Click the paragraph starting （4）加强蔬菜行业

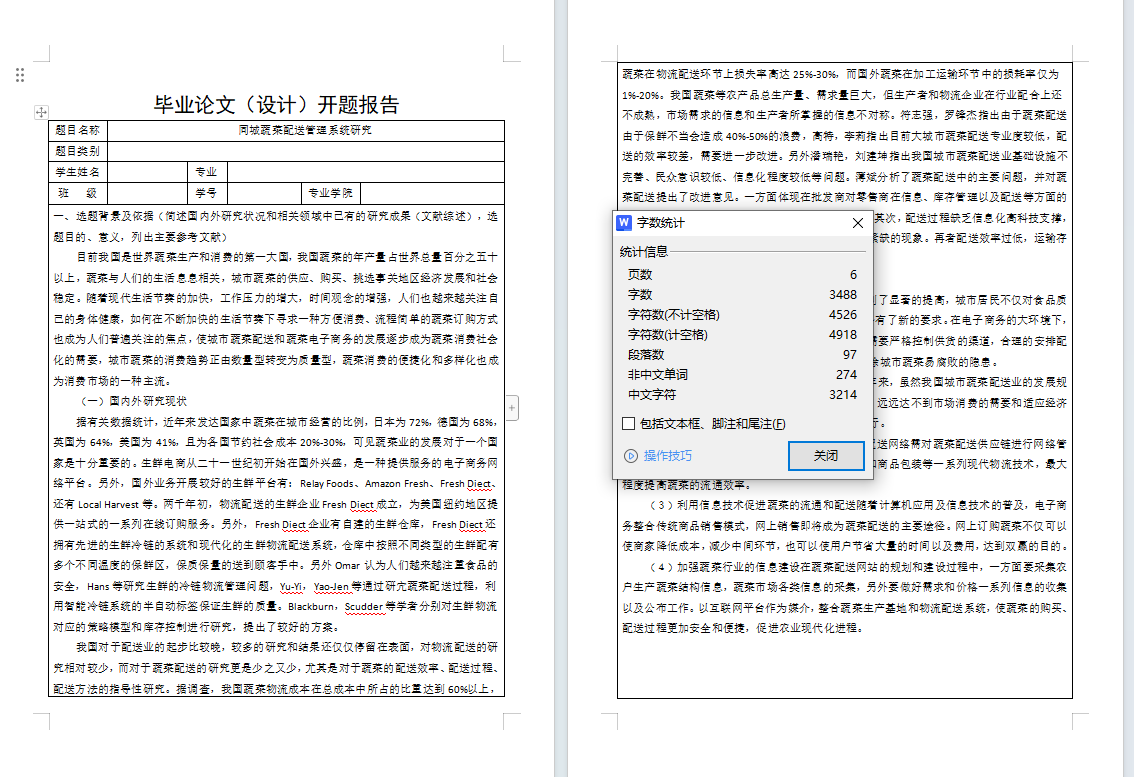845,598
